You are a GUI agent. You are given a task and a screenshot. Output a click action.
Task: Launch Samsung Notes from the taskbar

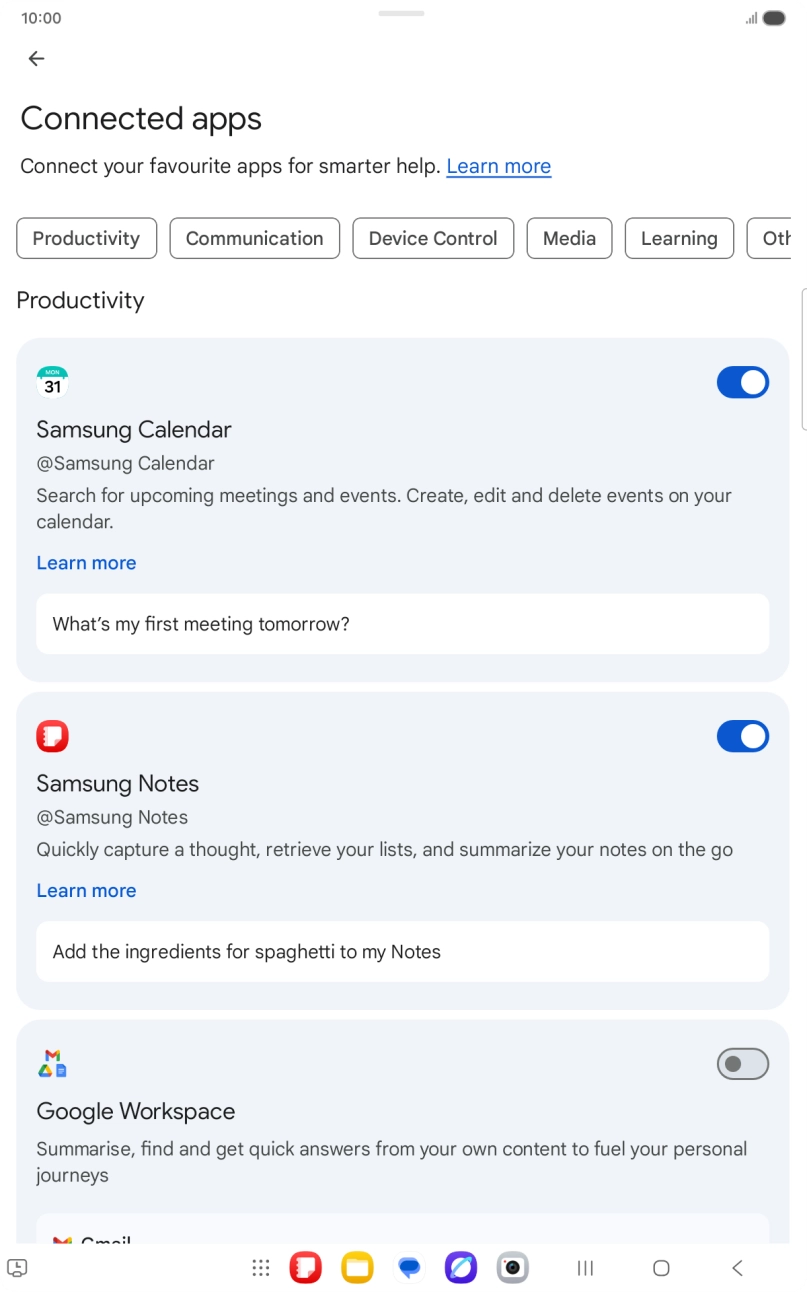click(x=306, y=1268)
